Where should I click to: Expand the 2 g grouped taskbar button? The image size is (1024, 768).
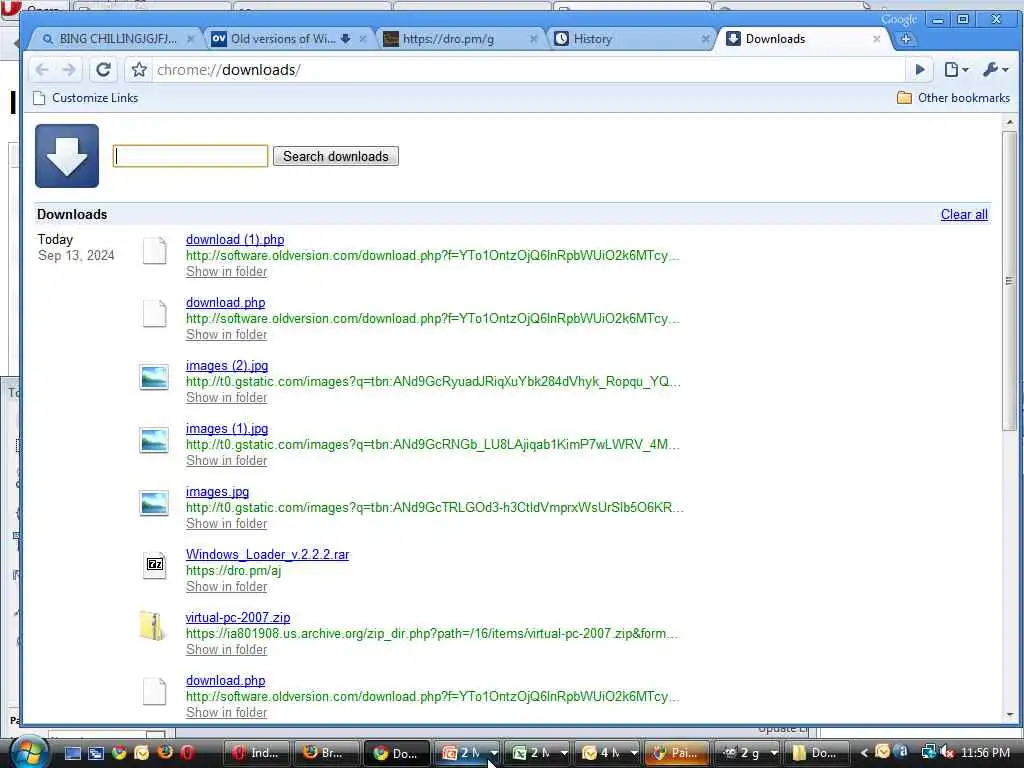[749, 753]
